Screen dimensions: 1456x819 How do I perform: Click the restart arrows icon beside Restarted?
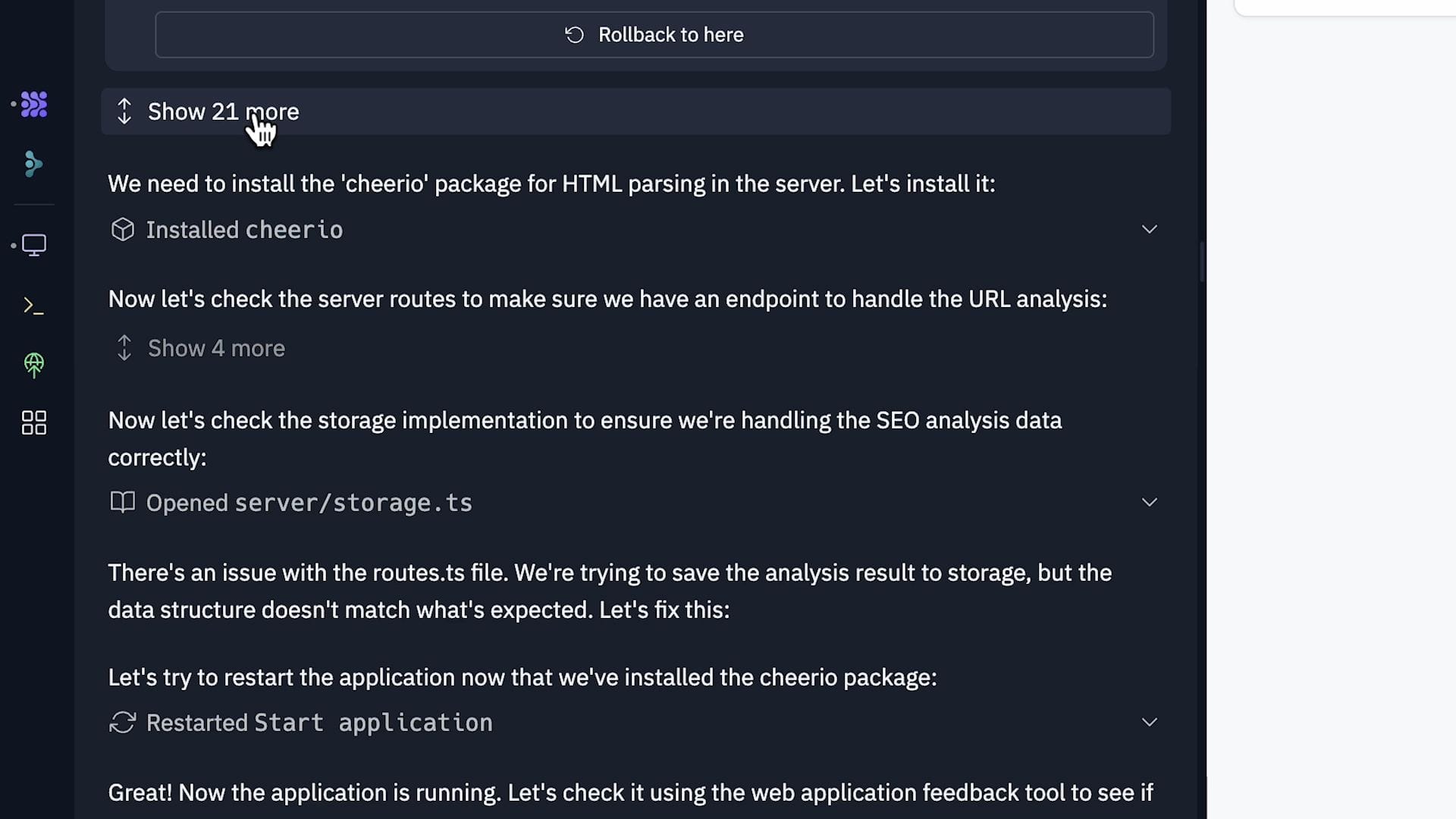pyautogui.click(x=122, y=723)
